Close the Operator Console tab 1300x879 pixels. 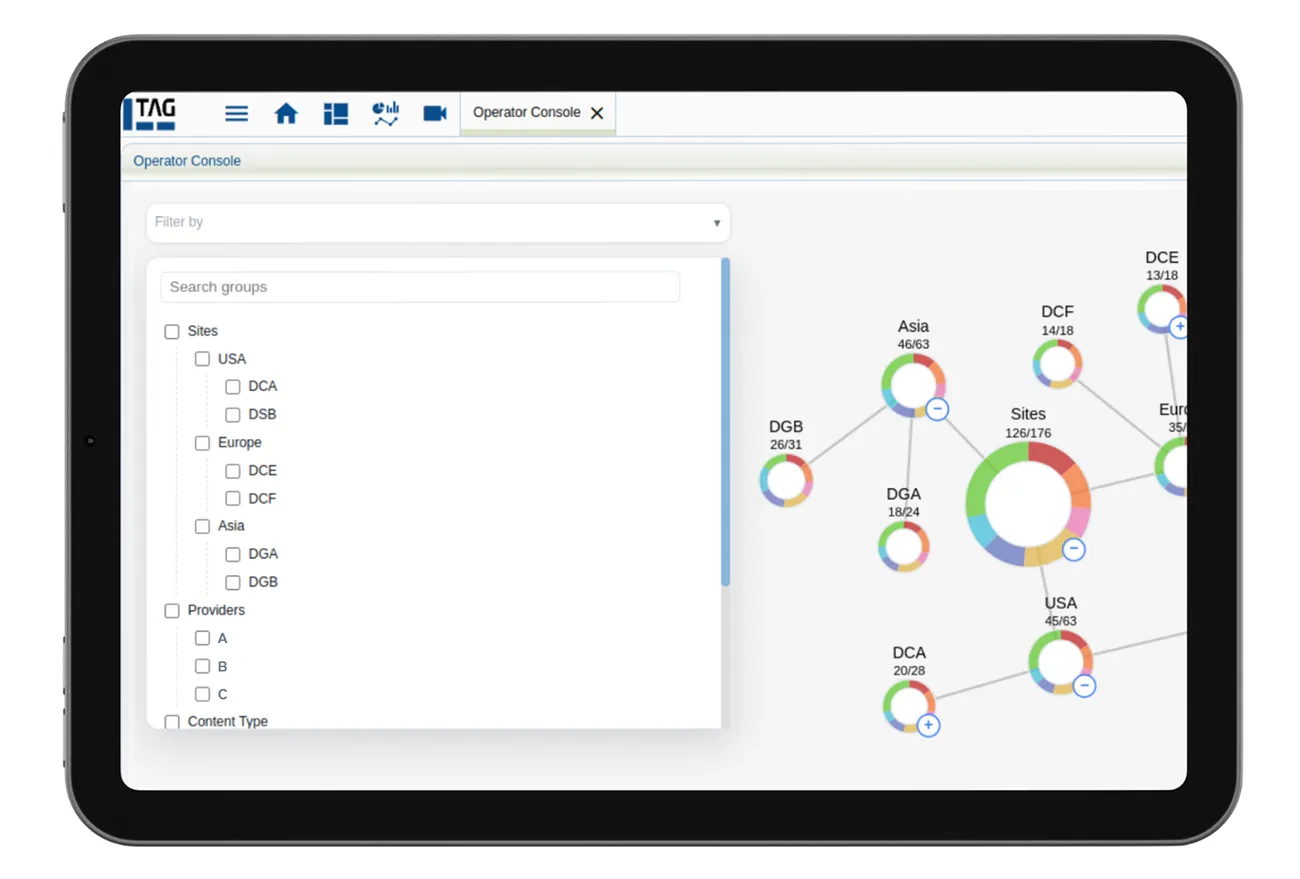(597, 114)
